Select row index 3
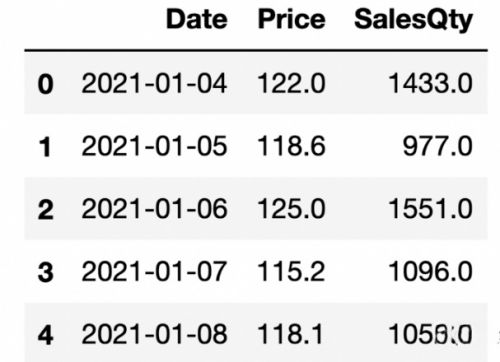 [46, 272]
